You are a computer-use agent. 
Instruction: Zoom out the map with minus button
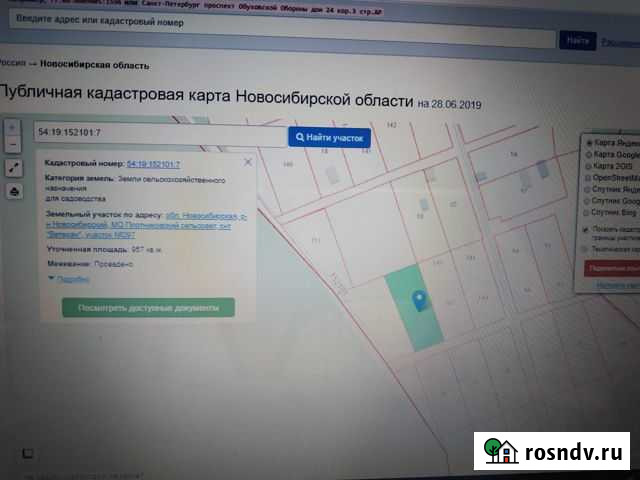pos(13,145)
